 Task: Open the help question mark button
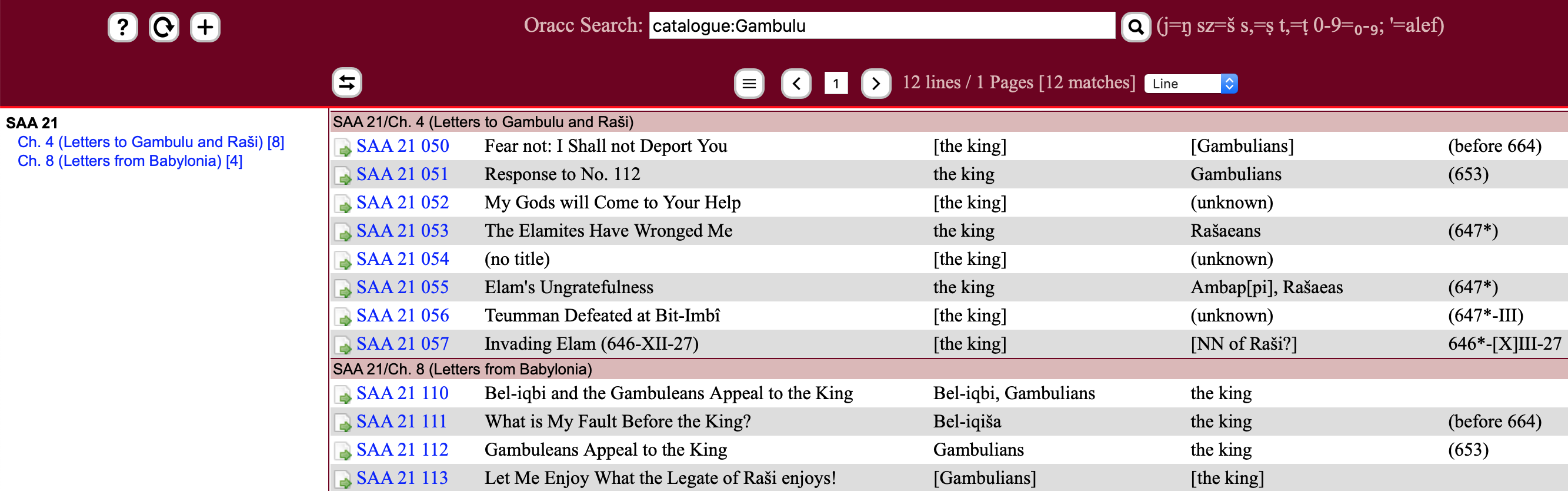pos(123,28)
